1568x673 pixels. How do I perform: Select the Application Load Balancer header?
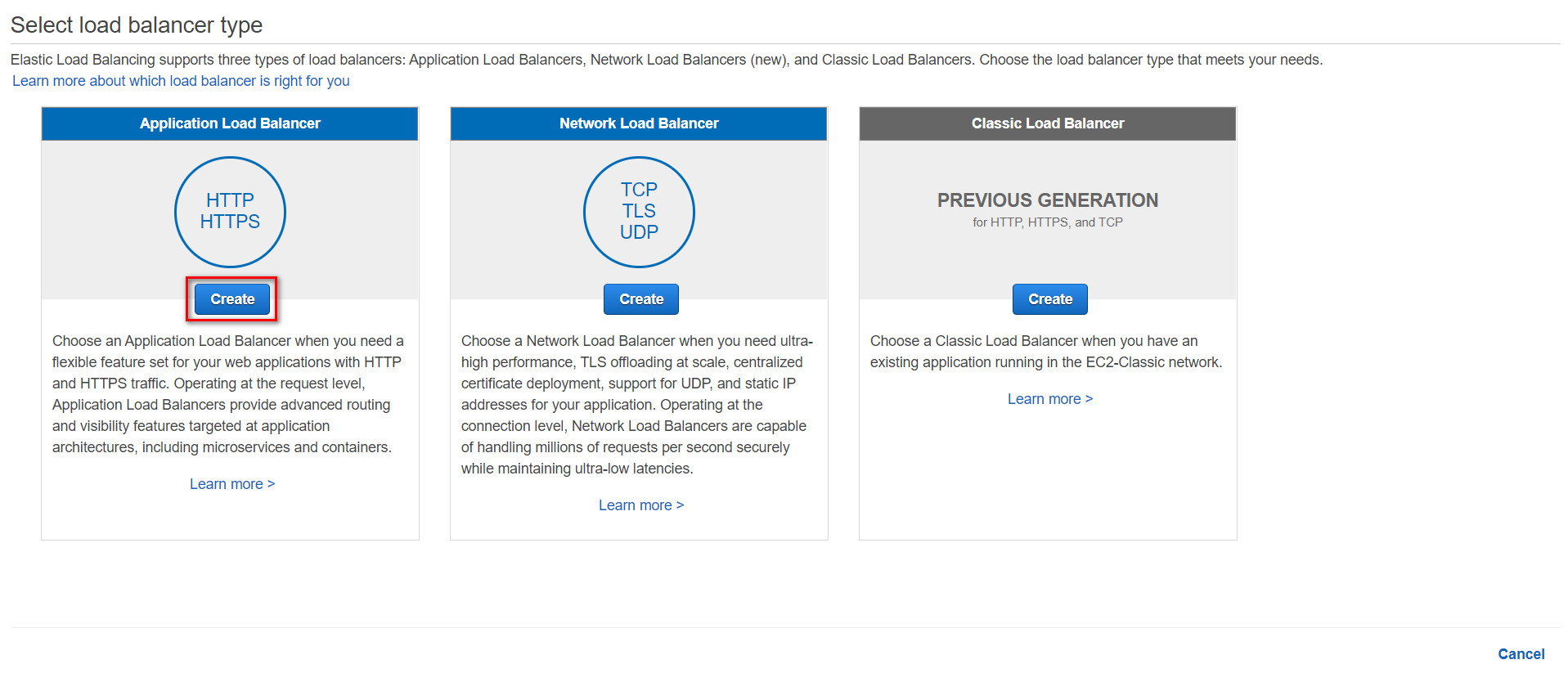pos(230,123)
